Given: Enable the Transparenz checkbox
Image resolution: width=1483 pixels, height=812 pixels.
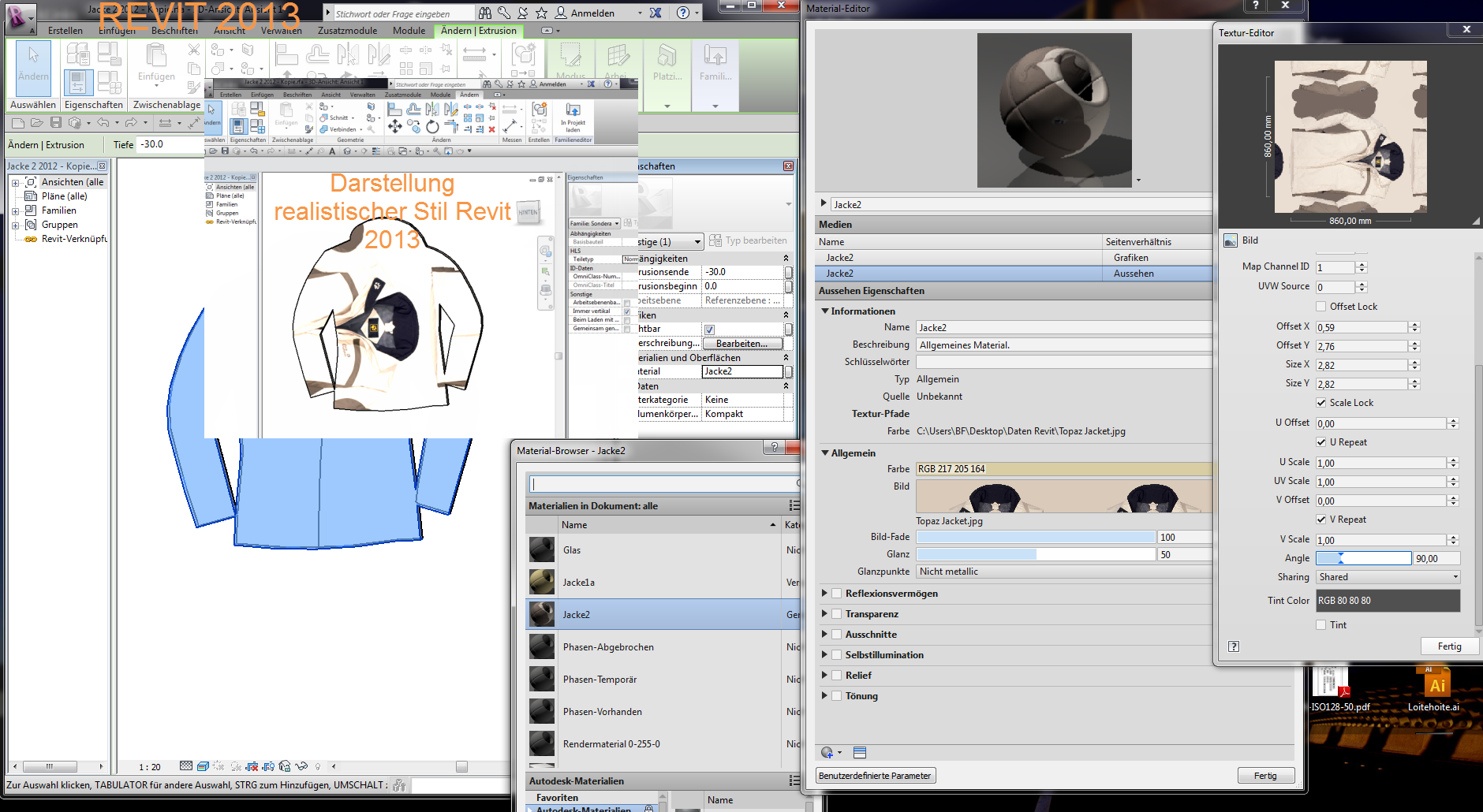Looking at the screenshot, I should click(x=837, y=614).
